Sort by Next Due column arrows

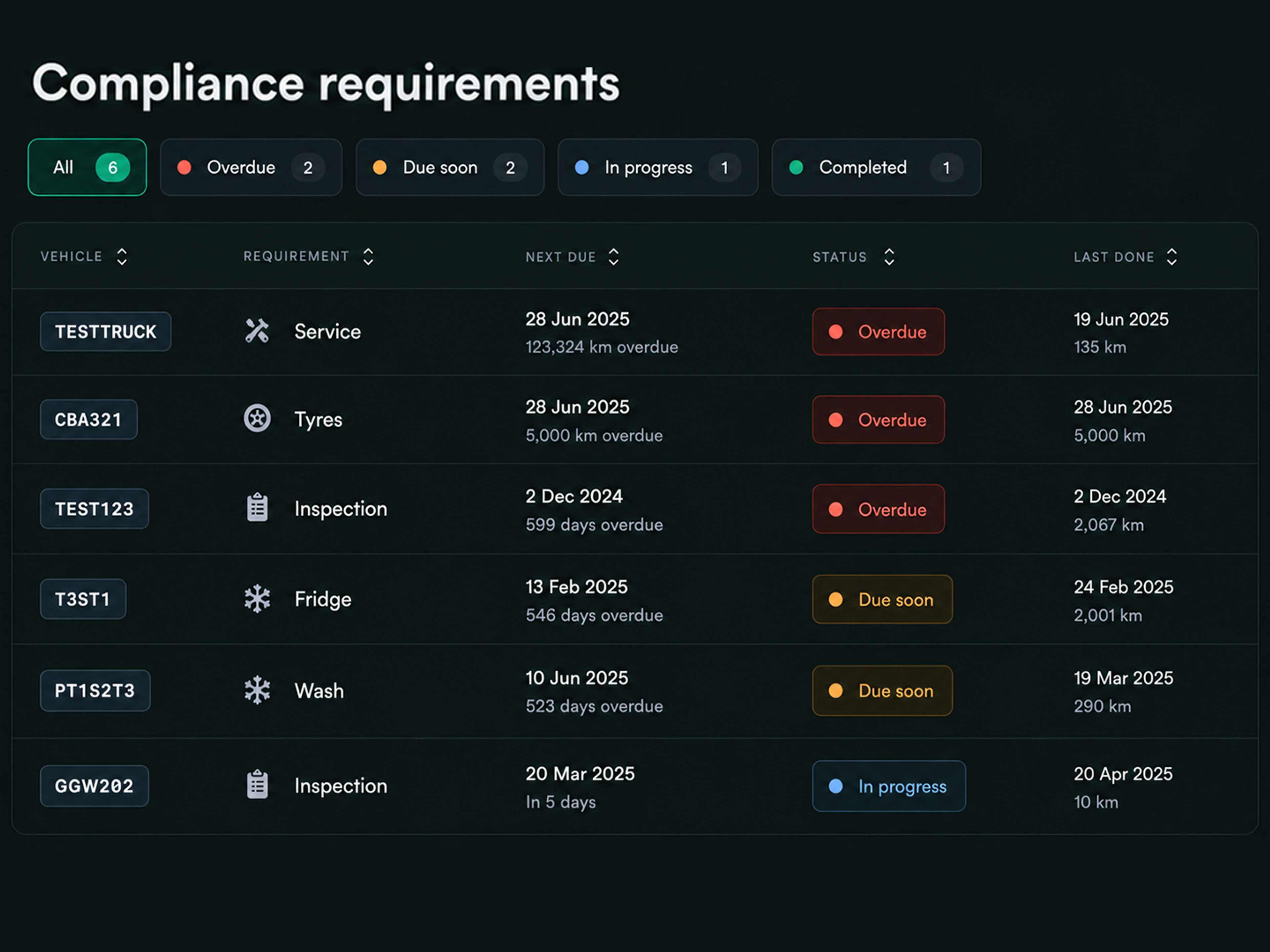click(x=613, y=257)
